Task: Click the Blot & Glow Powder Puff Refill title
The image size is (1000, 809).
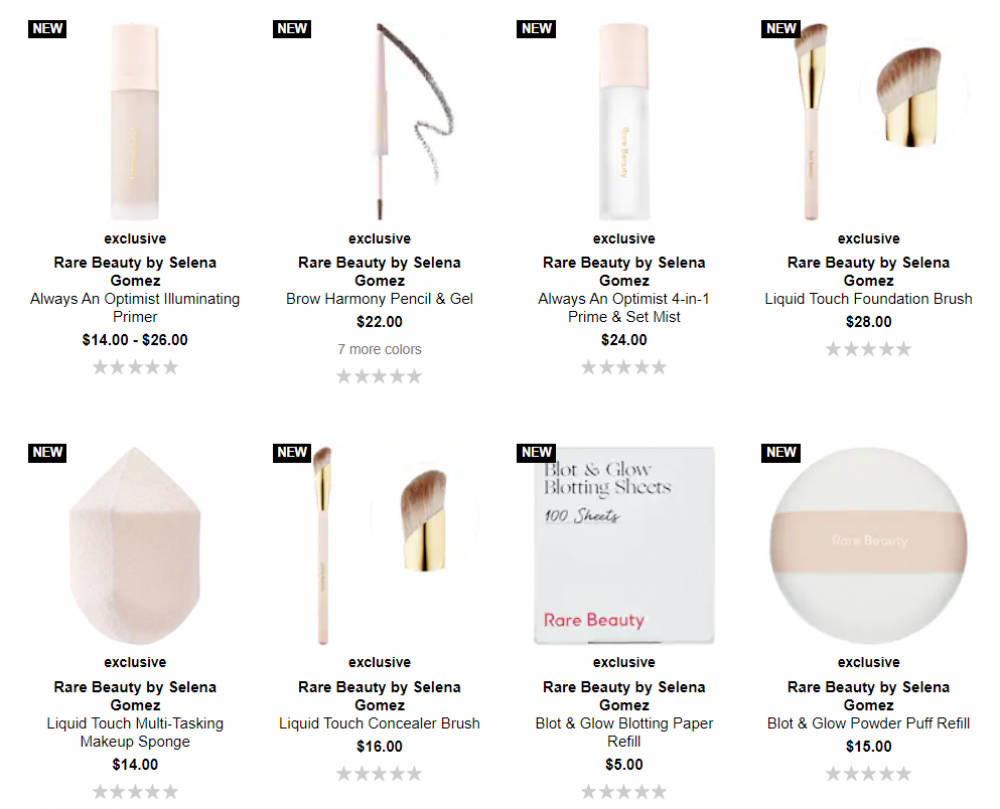Action: [x=869, y=724]
